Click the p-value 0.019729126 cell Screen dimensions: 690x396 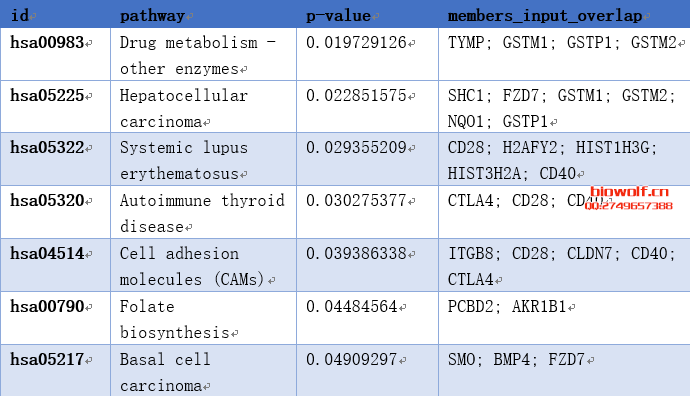[x=367, y=54]
